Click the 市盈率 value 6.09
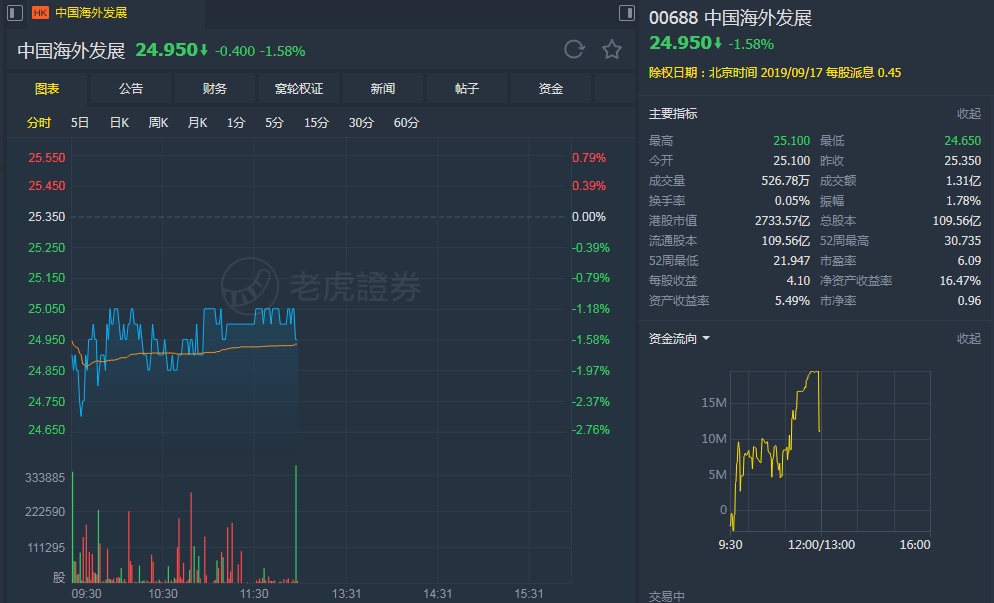This screenshot has height=603, width=994. [969, 261]
